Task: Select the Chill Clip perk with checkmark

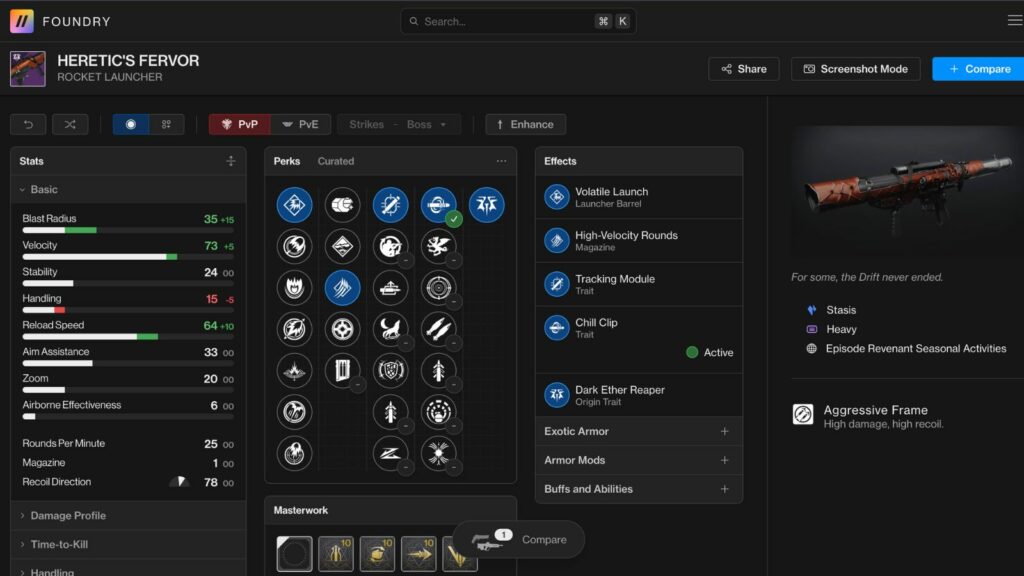Action: coord(439,205)
